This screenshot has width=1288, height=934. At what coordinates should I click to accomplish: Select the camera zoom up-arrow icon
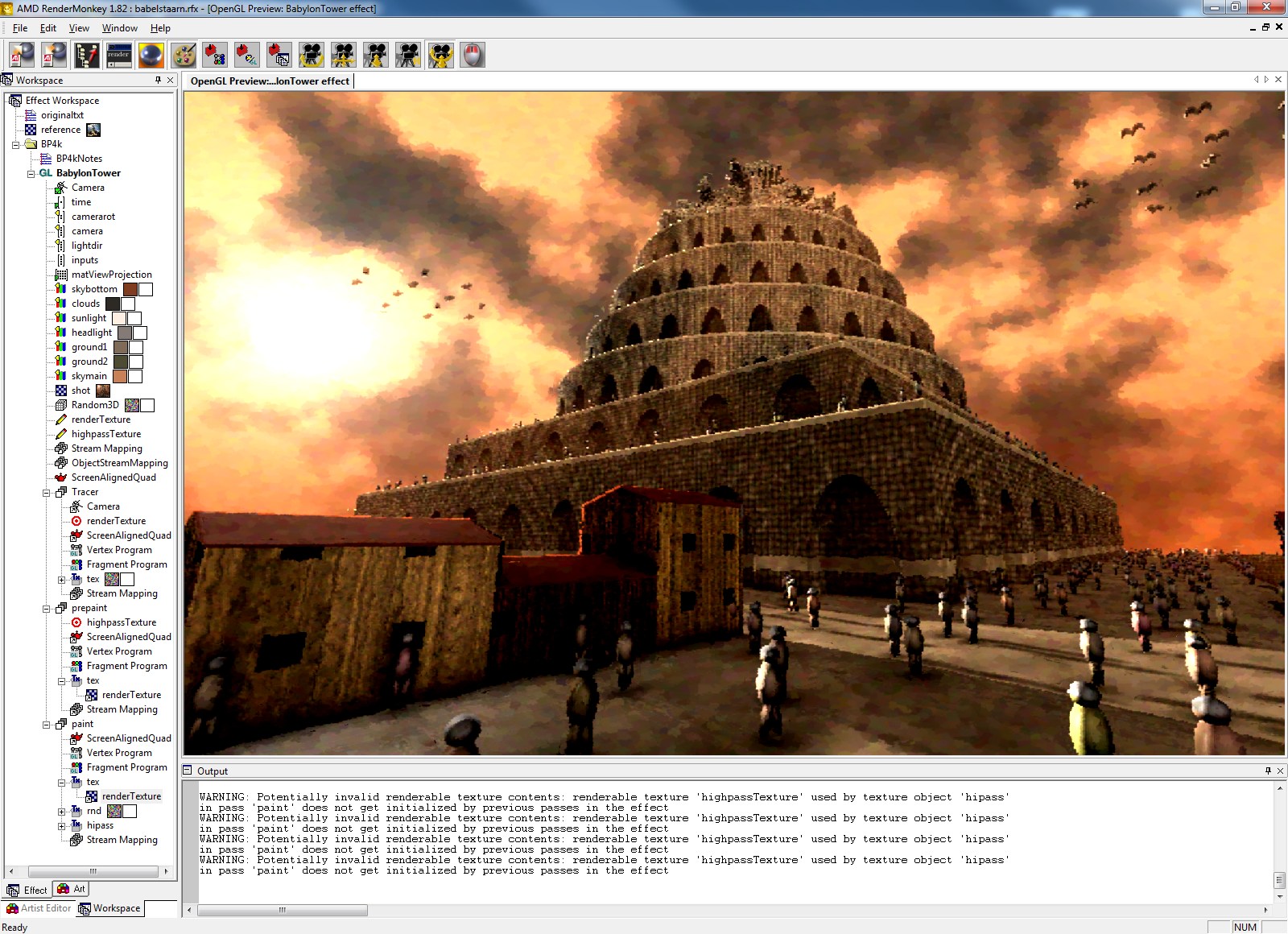(x=376, y=55)
